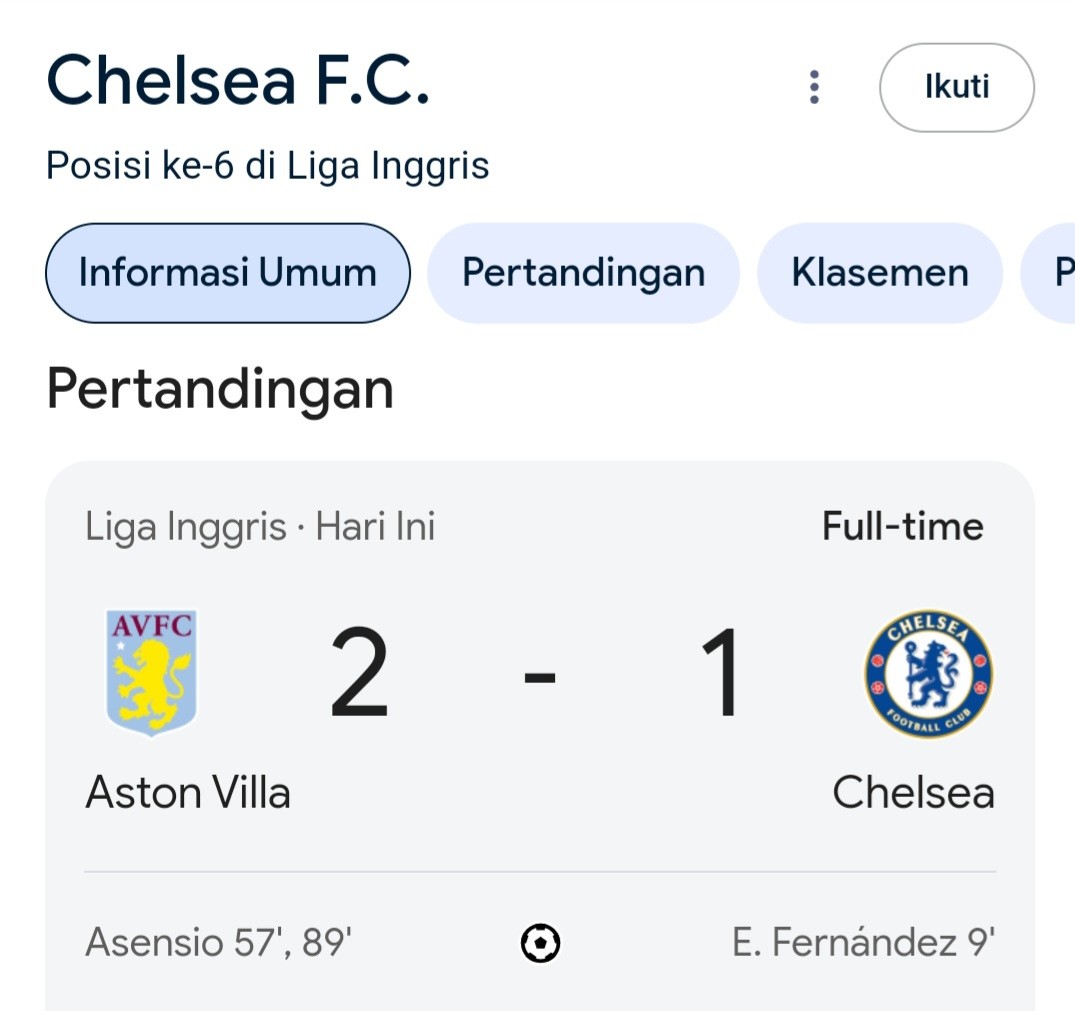Click the Chelsea F.C. title heading
Viewport: 1075px width, 1011px height.
238,81
